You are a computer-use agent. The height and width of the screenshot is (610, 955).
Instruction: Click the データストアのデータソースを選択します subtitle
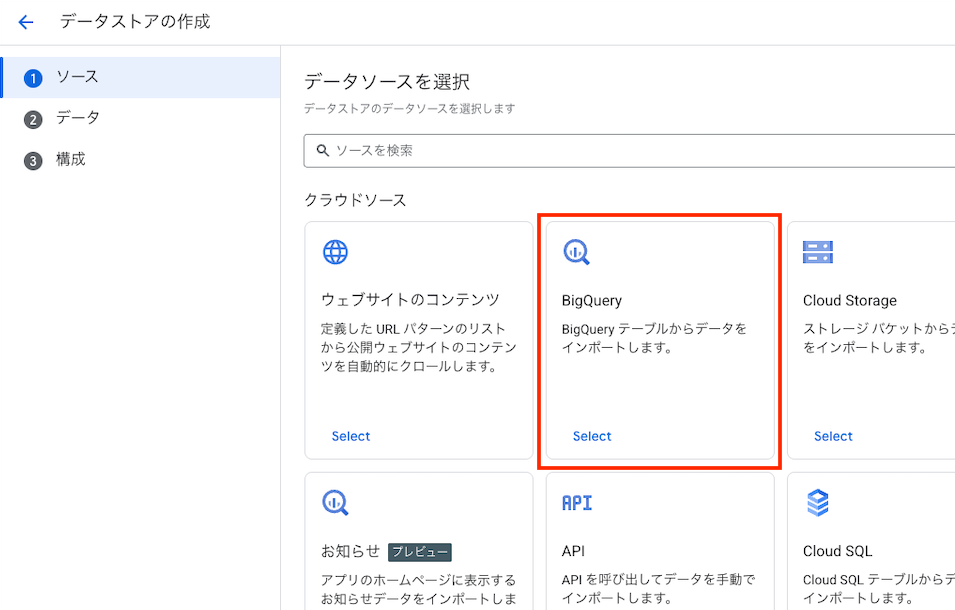(409, 109)
